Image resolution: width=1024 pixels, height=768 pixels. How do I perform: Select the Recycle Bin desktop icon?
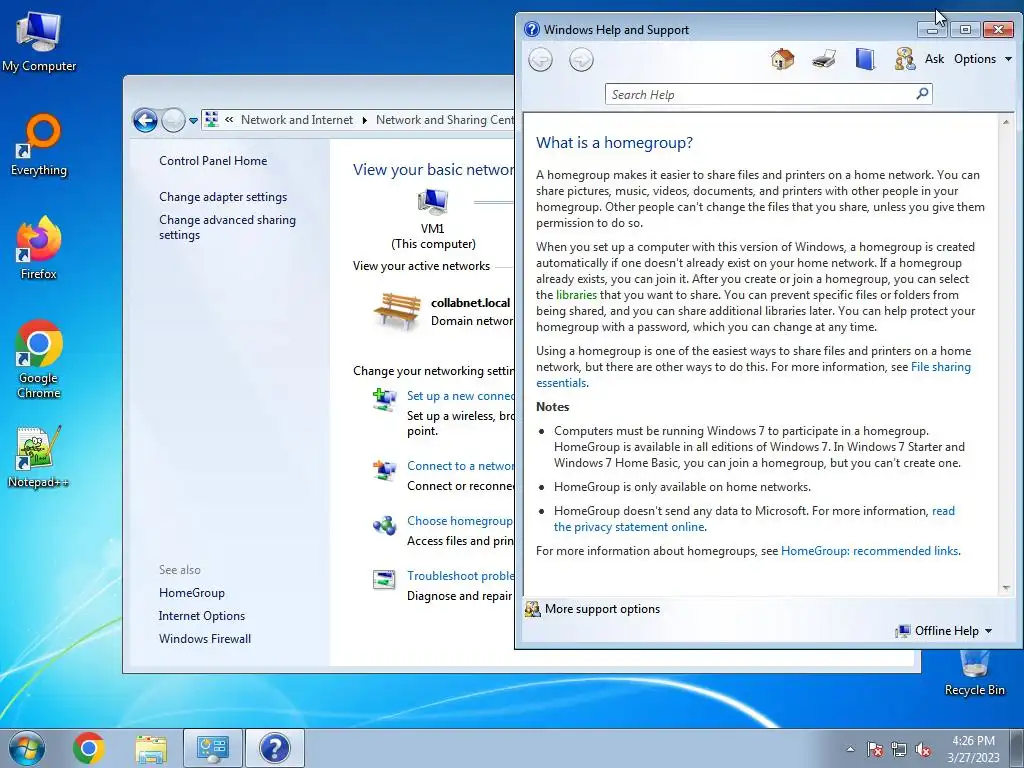click(974, 673)
